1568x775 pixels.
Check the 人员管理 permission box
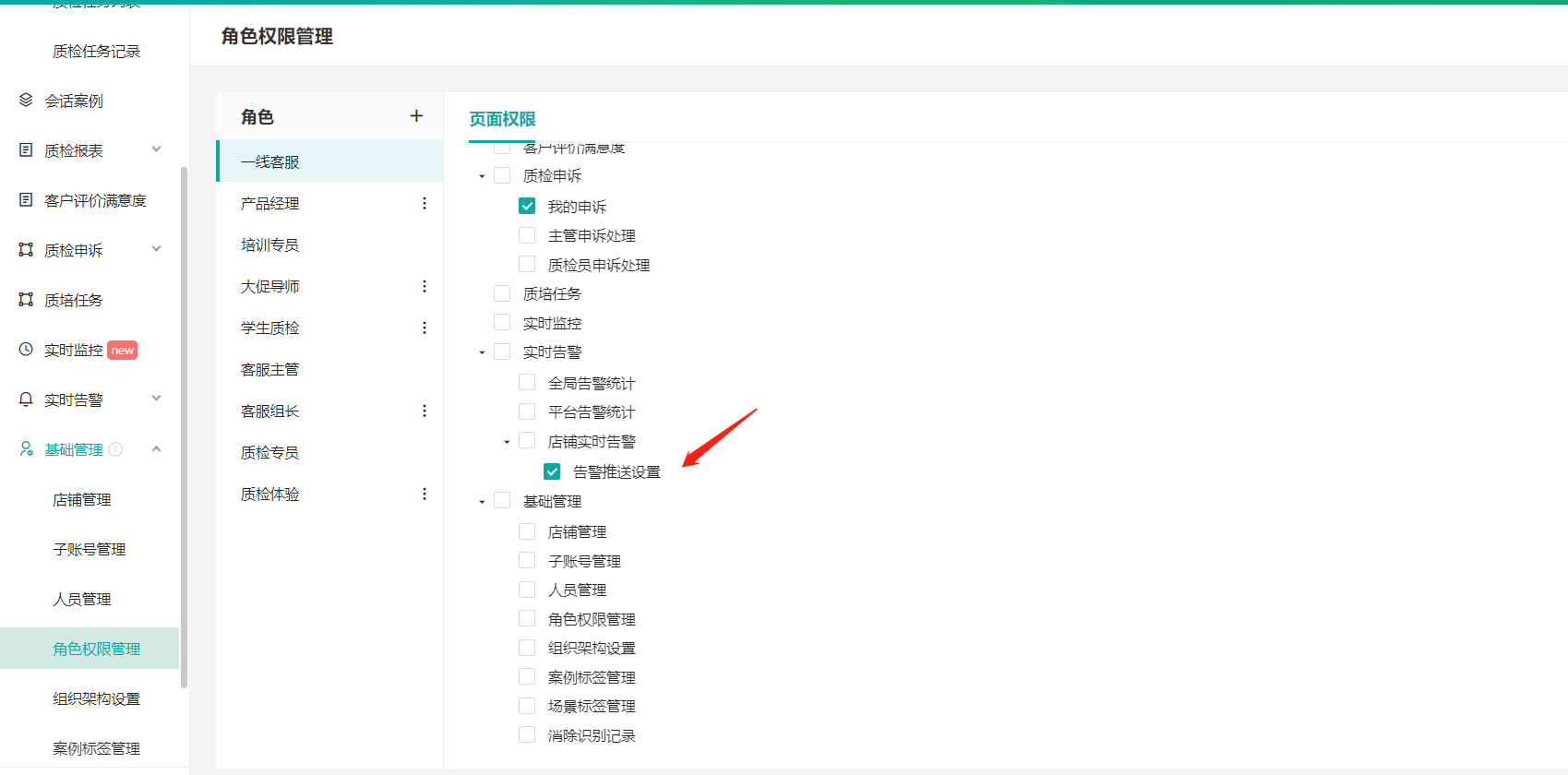point(527,589)
